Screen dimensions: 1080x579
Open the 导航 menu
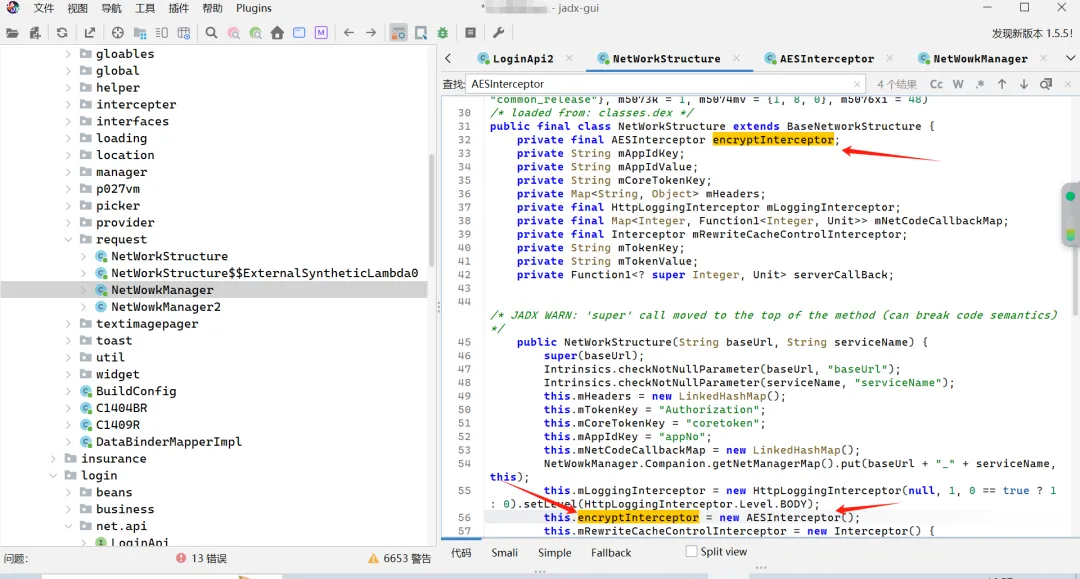[x=111, y=8]
